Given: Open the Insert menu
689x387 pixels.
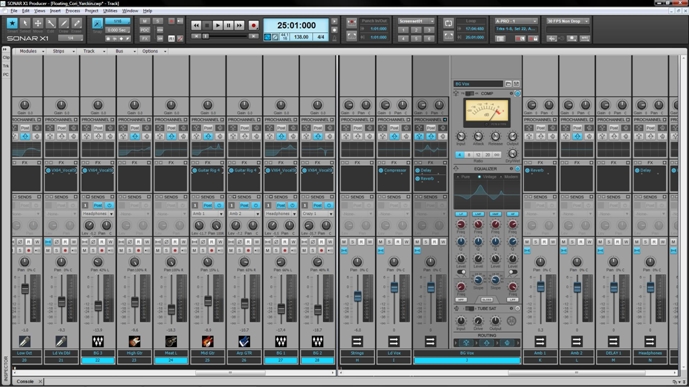Looking at the screenshot, I should point(55,11).
